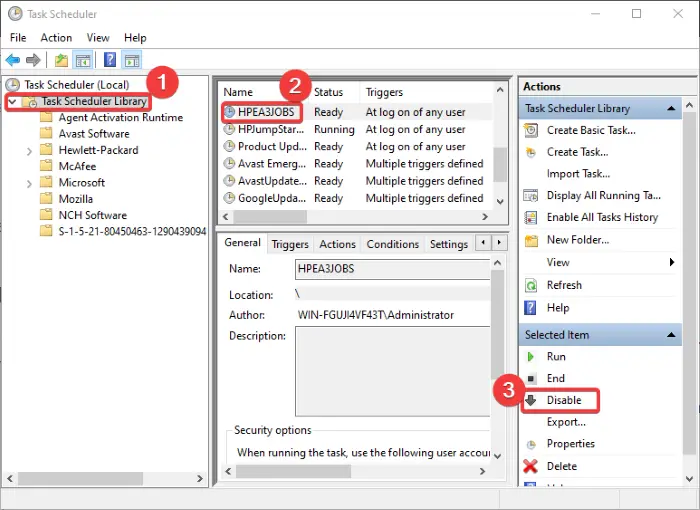Click the Display All Running Tasks icon

[531, 196]
